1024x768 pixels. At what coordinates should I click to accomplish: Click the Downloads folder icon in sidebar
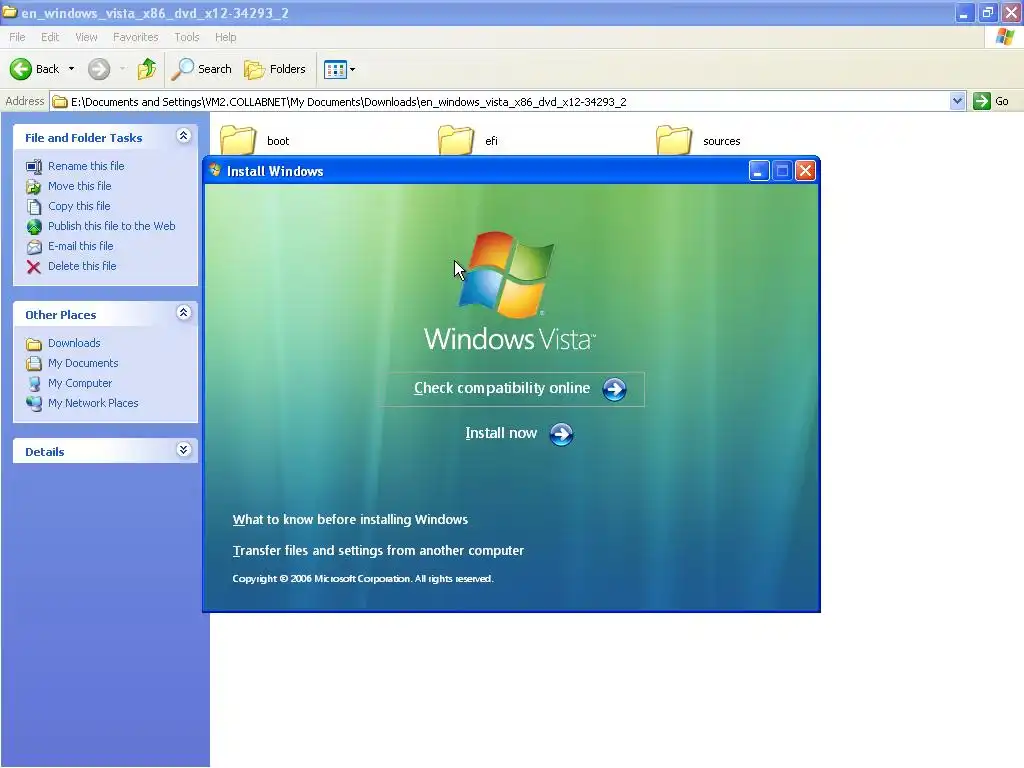click(x=34, y=344)
